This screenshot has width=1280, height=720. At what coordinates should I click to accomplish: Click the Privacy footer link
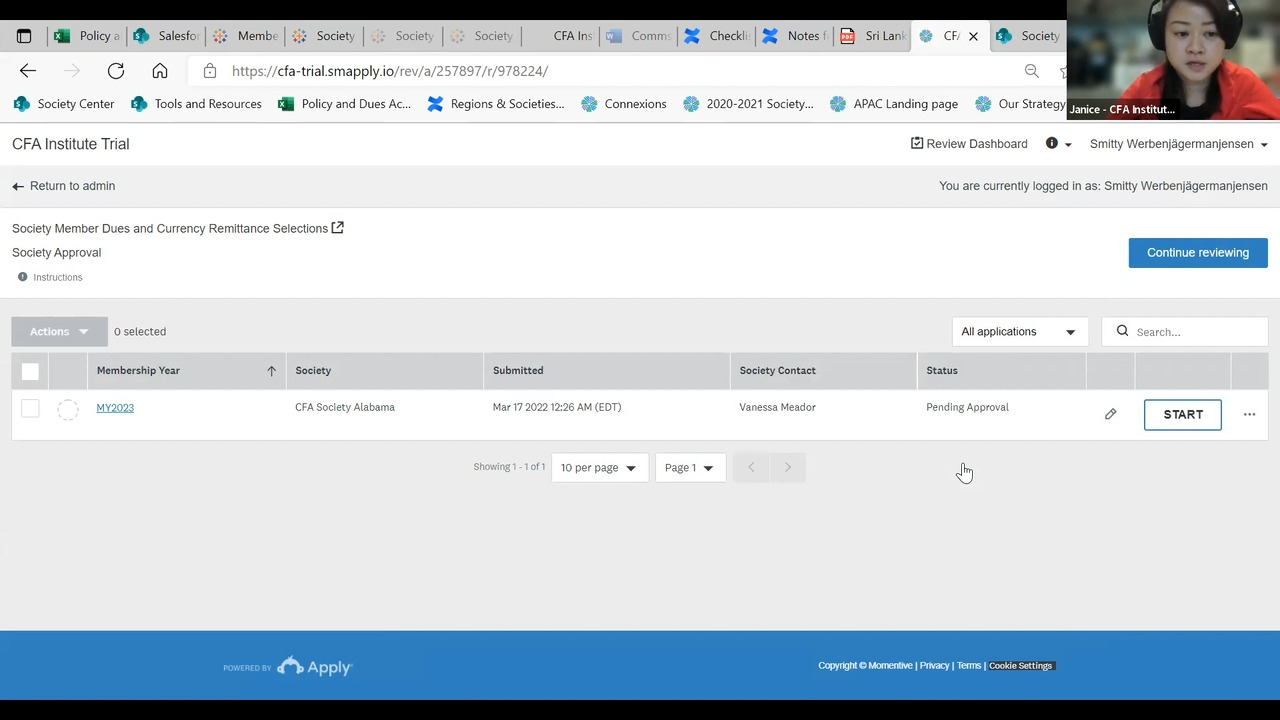(x=934, y=666)
